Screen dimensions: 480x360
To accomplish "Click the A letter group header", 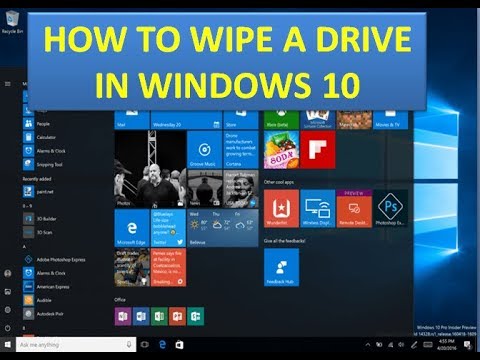I will pyautogui.click(x=24, y=247).
